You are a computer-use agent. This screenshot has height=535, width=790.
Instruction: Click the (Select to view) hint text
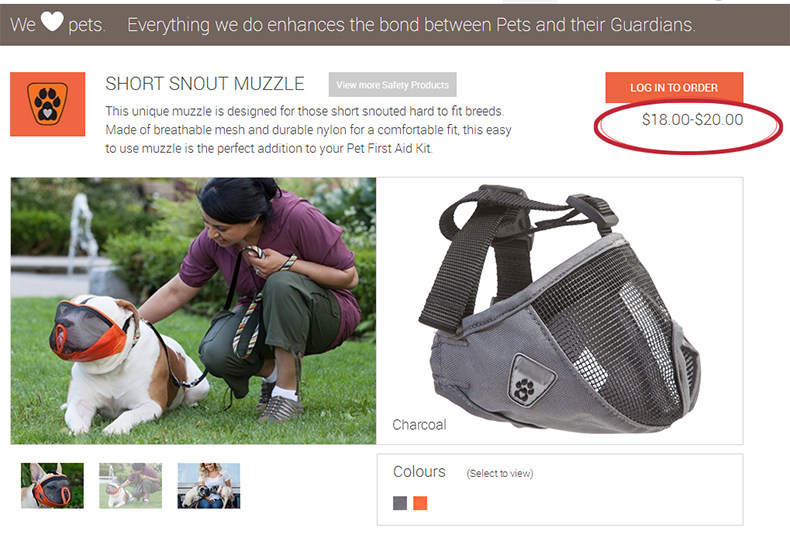pos(500,474)
